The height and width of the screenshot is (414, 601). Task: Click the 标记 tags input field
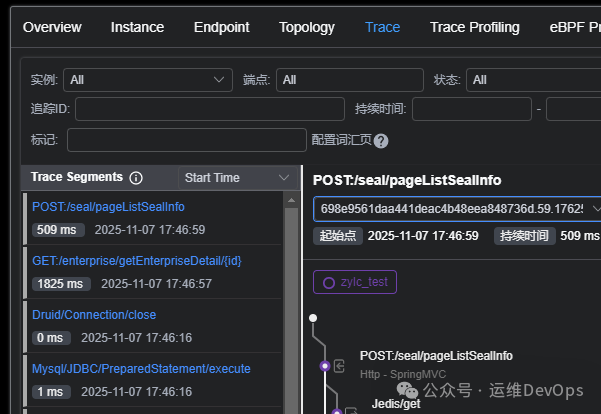pos(187,140)
